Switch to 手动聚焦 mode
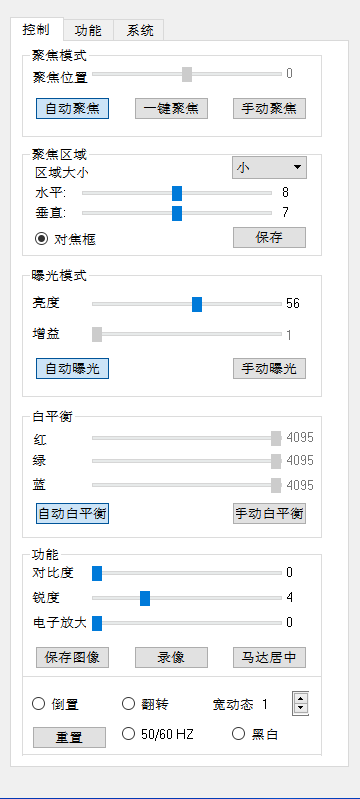Screen dimensions: 360x799 pos(269,109)
